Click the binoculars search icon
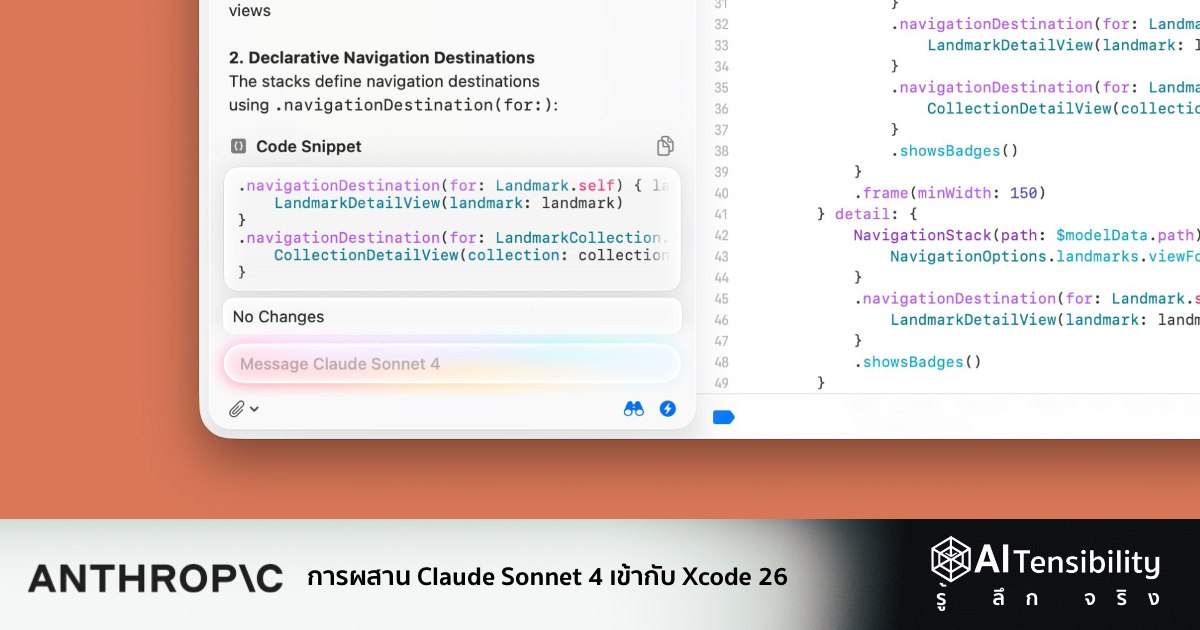The height and width of the screenshot is (630, 1200). point(634,409)
